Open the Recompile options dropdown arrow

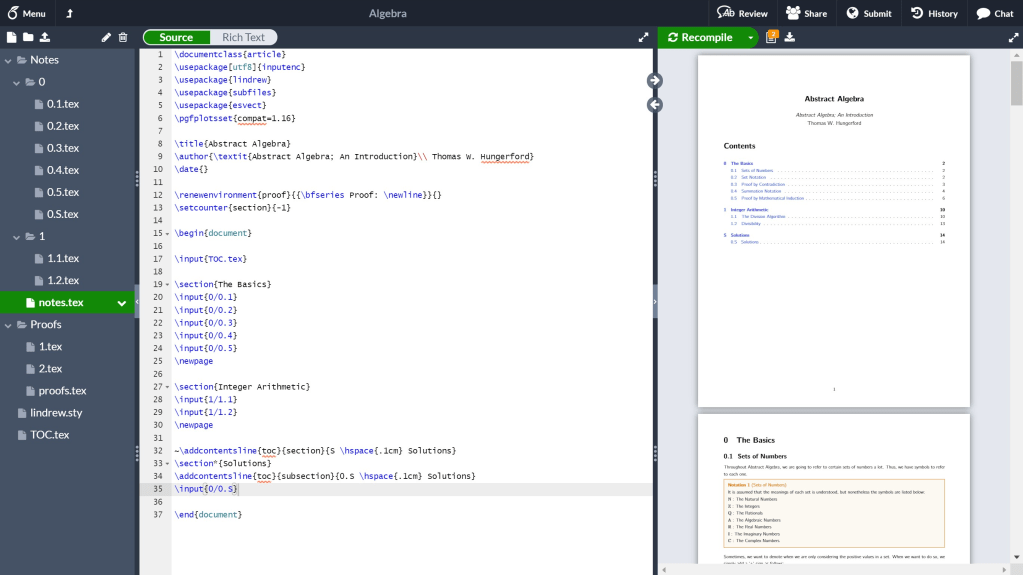750,38
